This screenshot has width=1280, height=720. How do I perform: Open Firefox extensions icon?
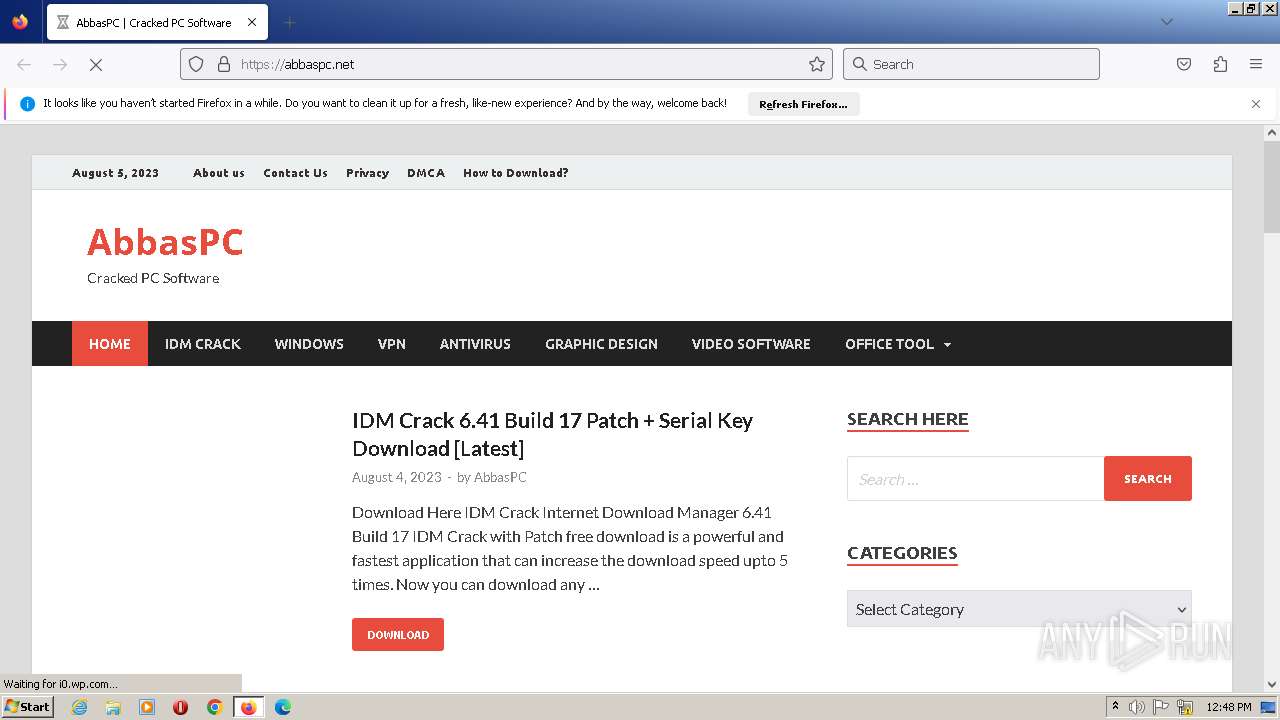(1220, 64)
